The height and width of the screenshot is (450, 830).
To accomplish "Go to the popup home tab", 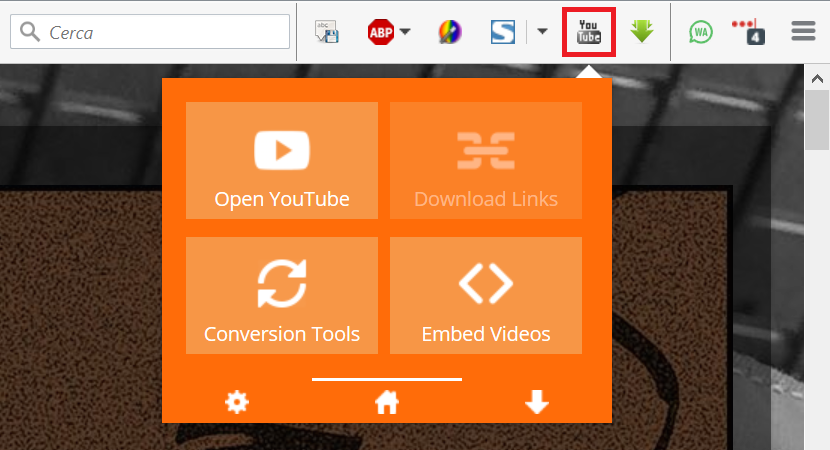I will point(387,402).
